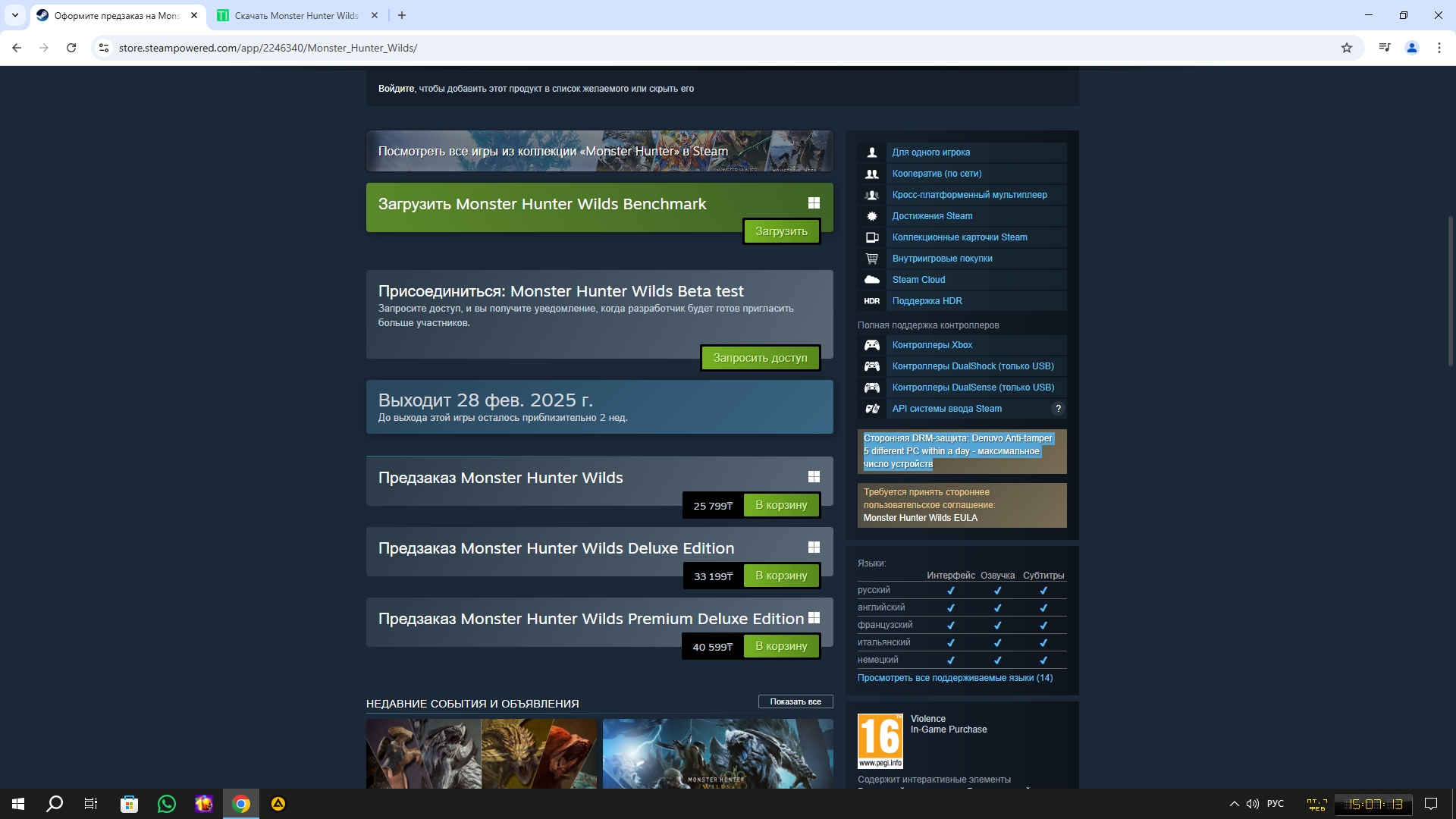Open the volume control in system tray
The width and height of the screenshot is (1456, 819).
click(x=1252, y=804)
